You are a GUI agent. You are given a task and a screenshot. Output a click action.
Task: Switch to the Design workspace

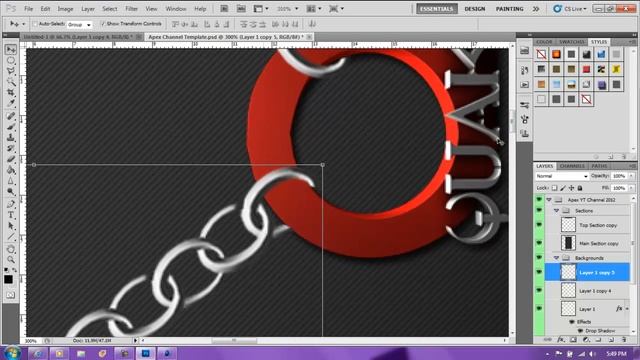point(475,9)
